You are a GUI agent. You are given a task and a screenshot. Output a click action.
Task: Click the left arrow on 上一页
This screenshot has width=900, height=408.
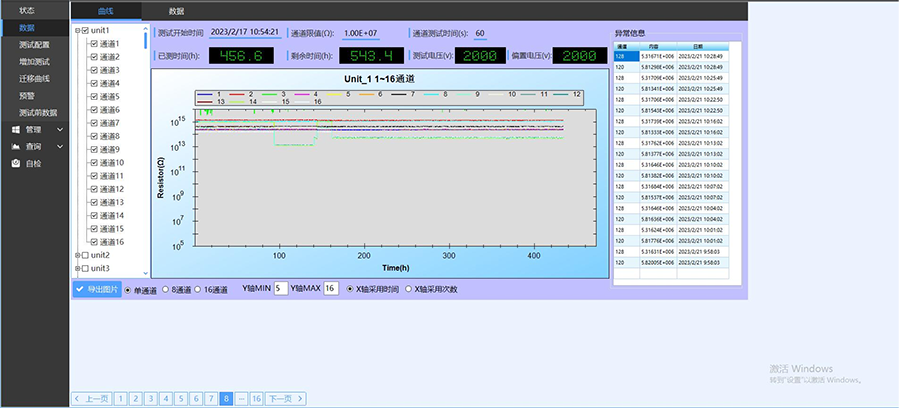(x=77, y=398)
